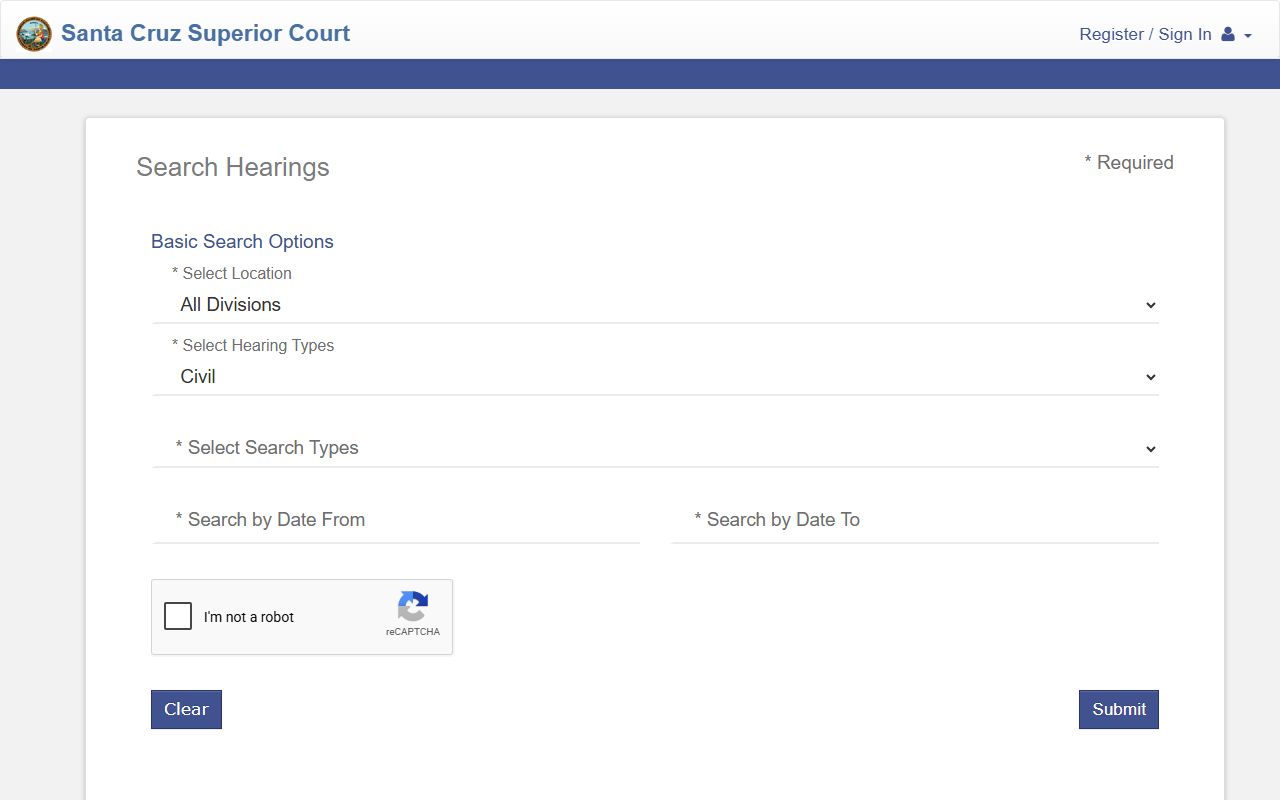Viewport: 1280px width, 800px height.
Task: Click the Santa Cruz court seal logo
Action: (34, 34)
